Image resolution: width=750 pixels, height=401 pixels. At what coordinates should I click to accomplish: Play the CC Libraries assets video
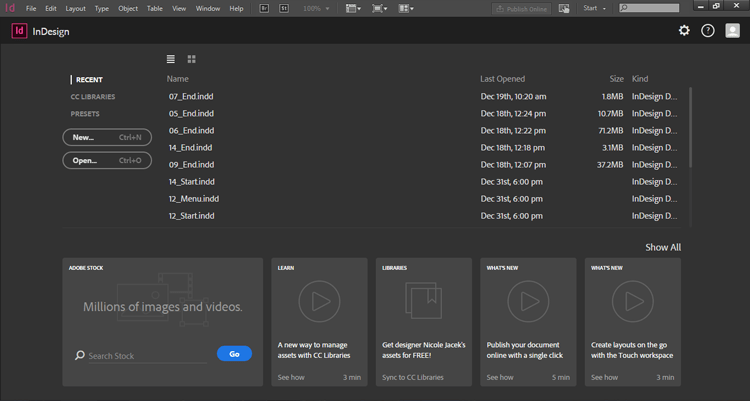point(320,301)
